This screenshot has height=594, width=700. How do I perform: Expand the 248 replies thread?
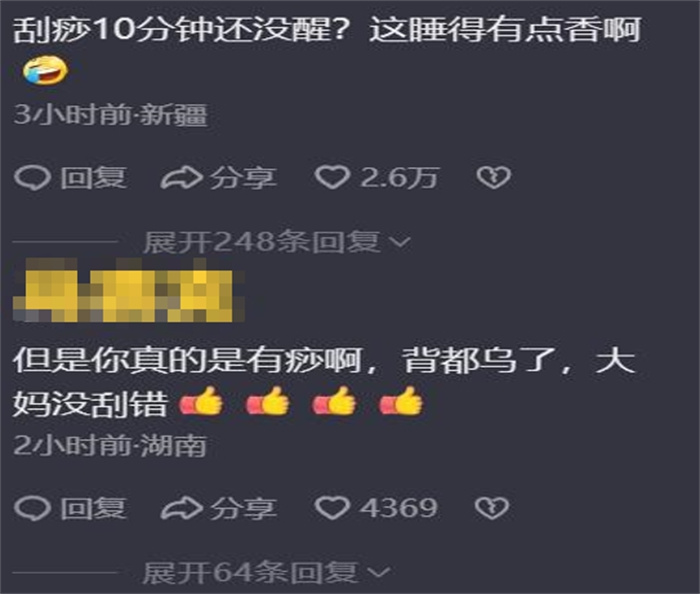[x=276, y=242]
